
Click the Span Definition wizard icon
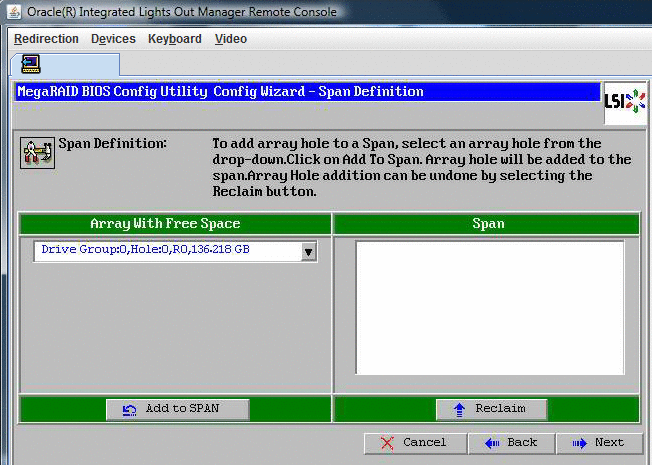tap(37, 153)
